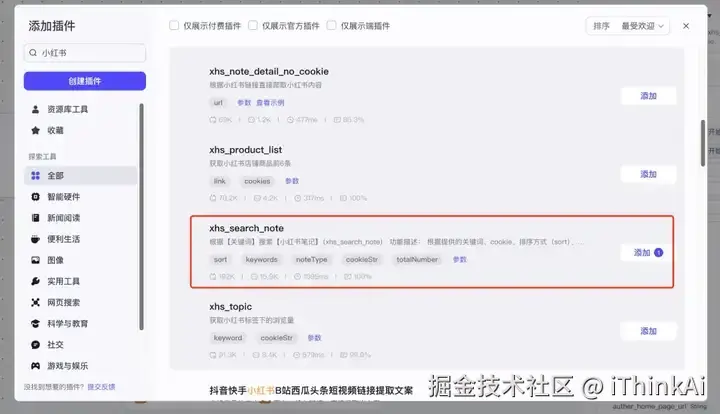Click the link parameter tag

[219, 181]
